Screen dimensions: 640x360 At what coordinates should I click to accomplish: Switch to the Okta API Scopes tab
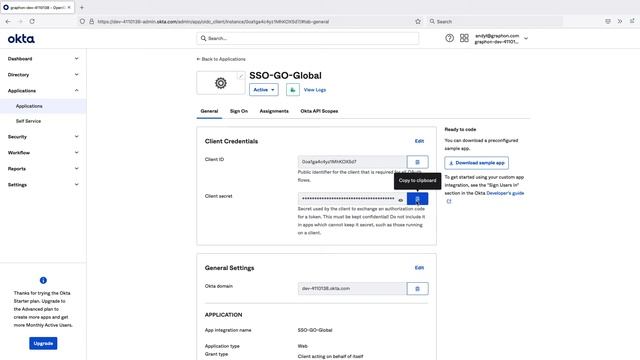pos(319,111)
